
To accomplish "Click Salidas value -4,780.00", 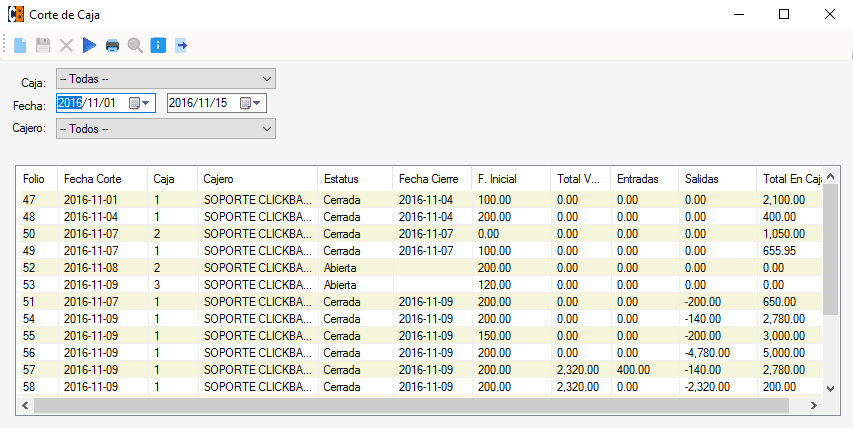I will coord(707,352).
